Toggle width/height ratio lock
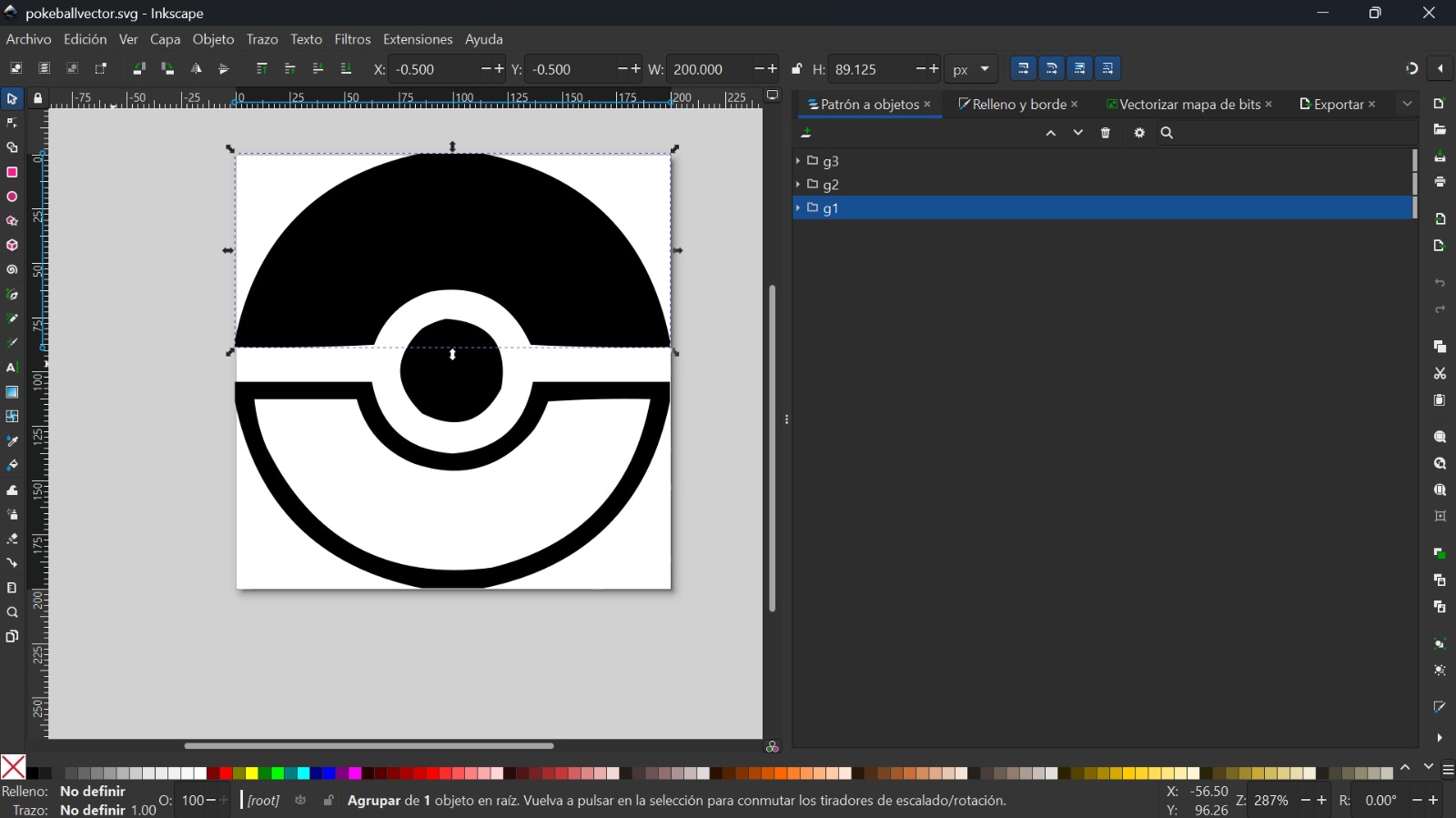This screenshot has height=818, width=1456. pos(797,69)
